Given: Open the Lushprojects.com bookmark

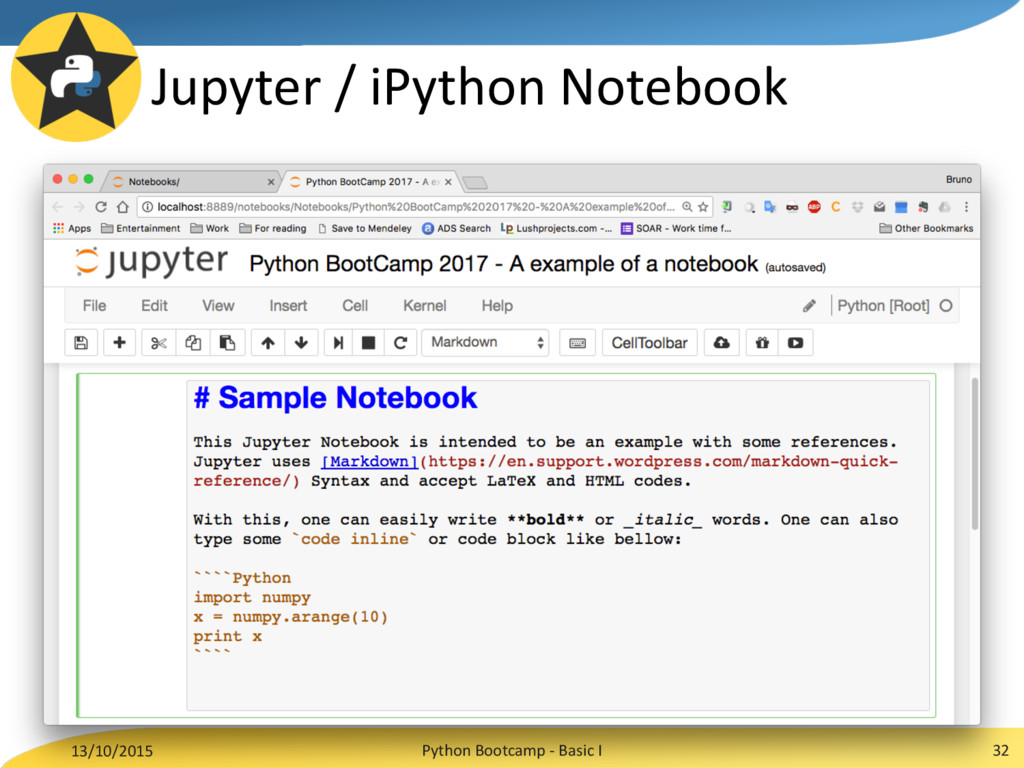Looking at the screenshot, I should click(556, 228).
